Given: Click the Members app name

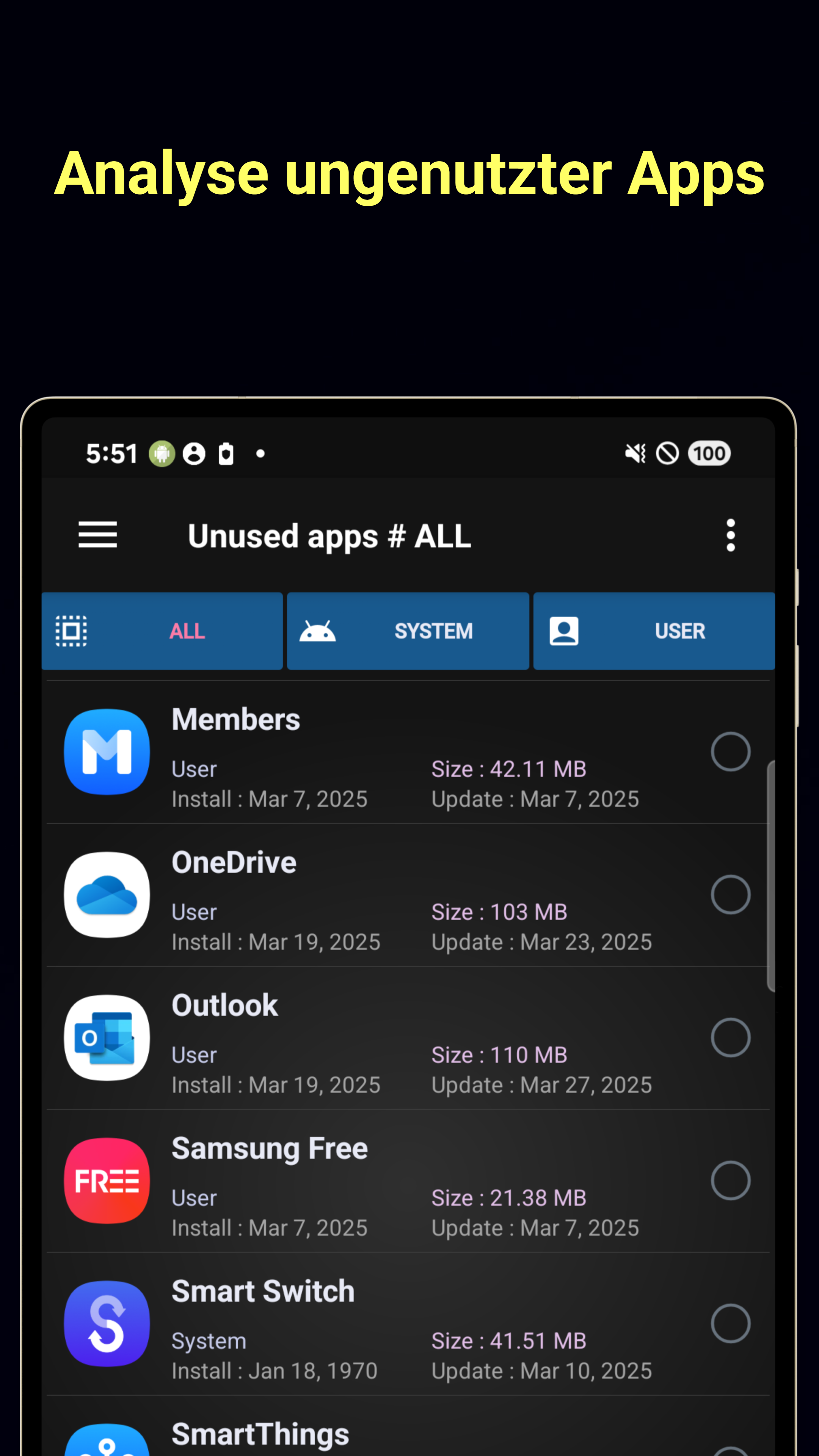Looking at the screenshot, I should coord(236,720).
